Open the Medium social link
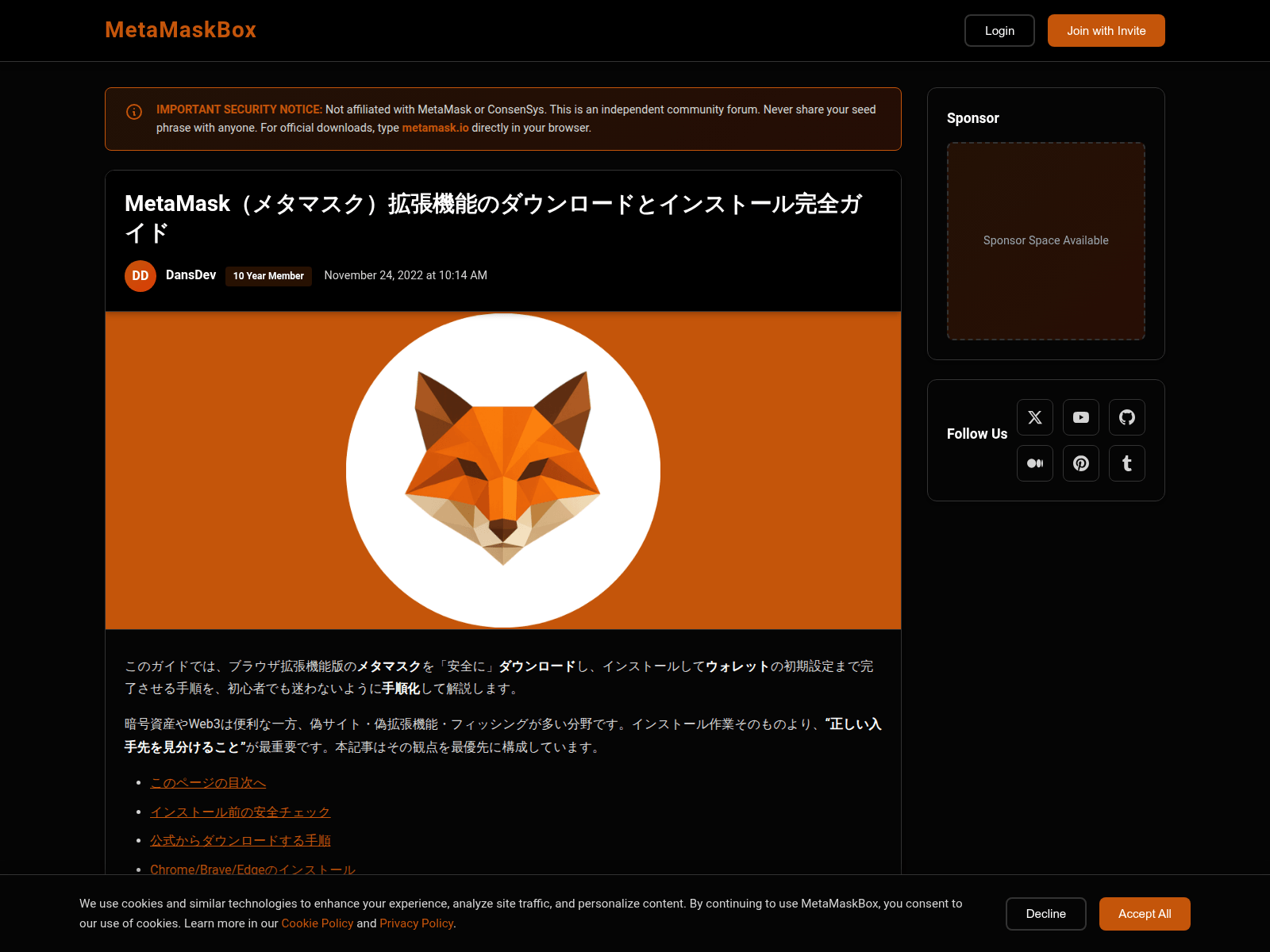1270x952 pixels. pos(1035,463)
